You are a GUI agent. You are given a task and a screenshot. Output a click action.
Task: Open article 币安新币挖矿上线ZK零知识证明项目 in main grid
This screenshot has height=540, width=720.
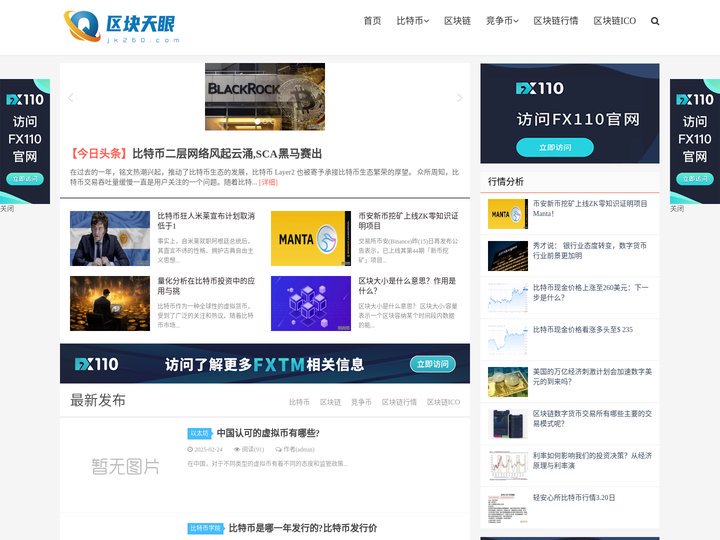(408, 220)
